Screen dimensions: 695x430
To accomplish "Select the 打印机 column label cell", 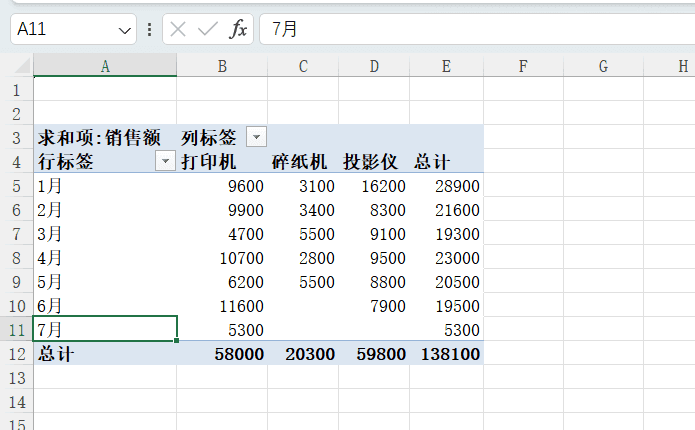I will click(x=222, y=161).
